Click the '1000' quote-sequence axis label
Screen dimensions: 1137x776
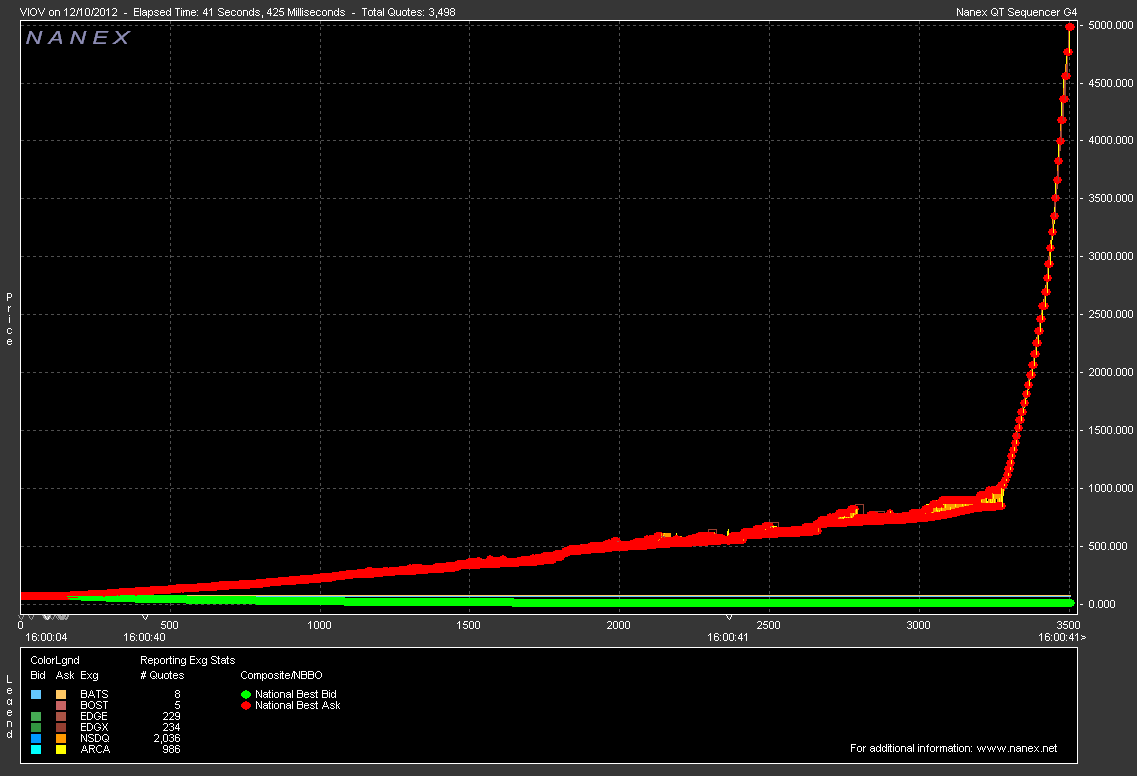pos(319,625)
